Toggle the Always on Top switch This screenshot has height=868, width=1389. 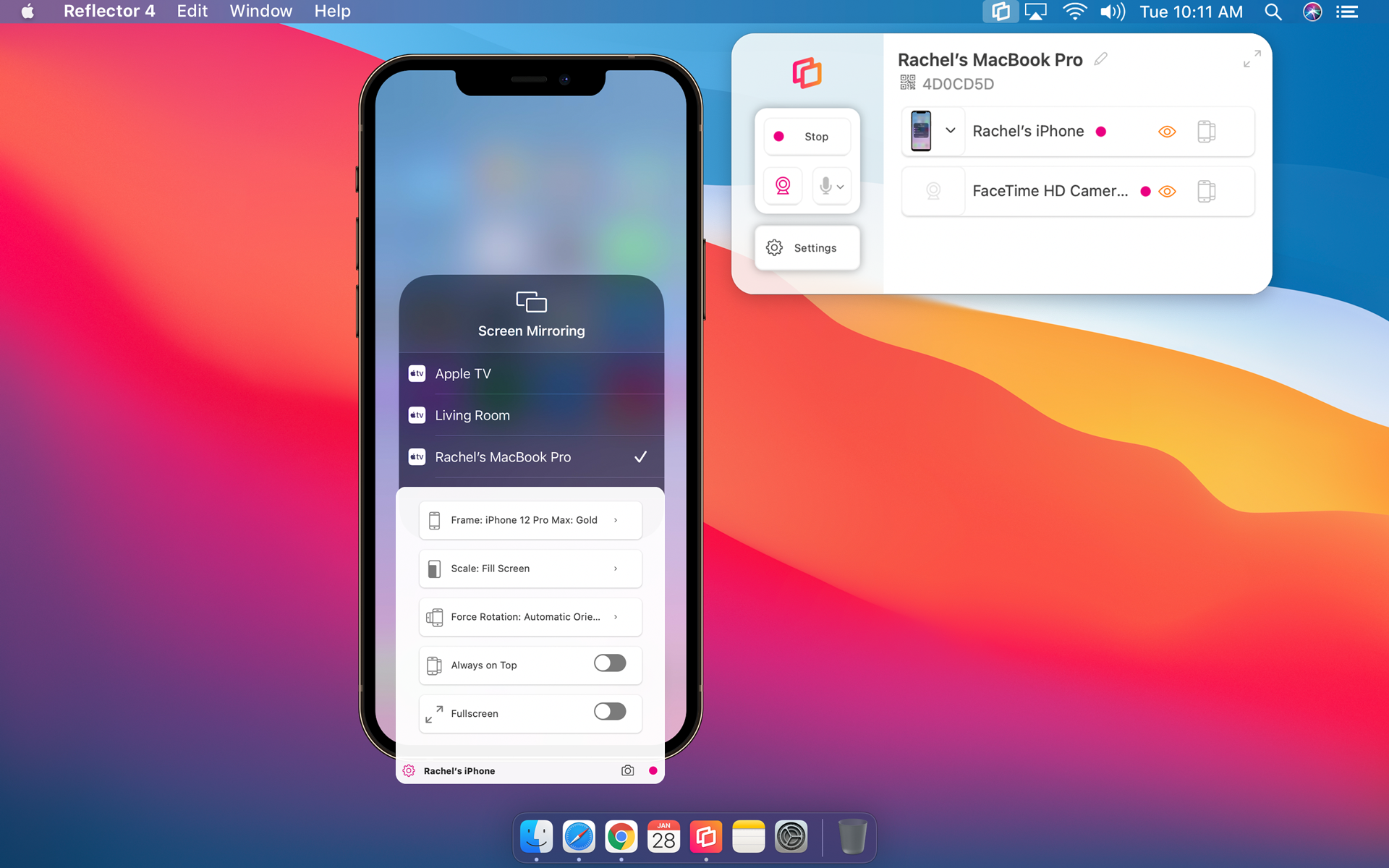click(610, 663)
